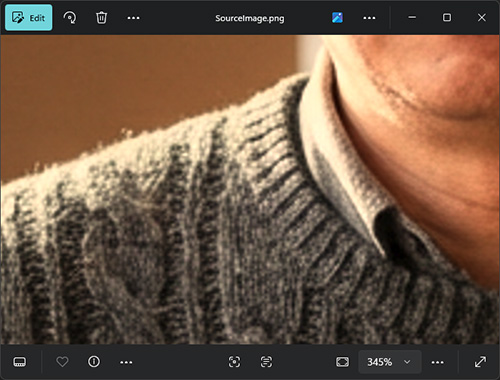Screen dimensions: 500x380
Task: Mark the photo as favorite with the heart
Action: [x=62, y=362]
